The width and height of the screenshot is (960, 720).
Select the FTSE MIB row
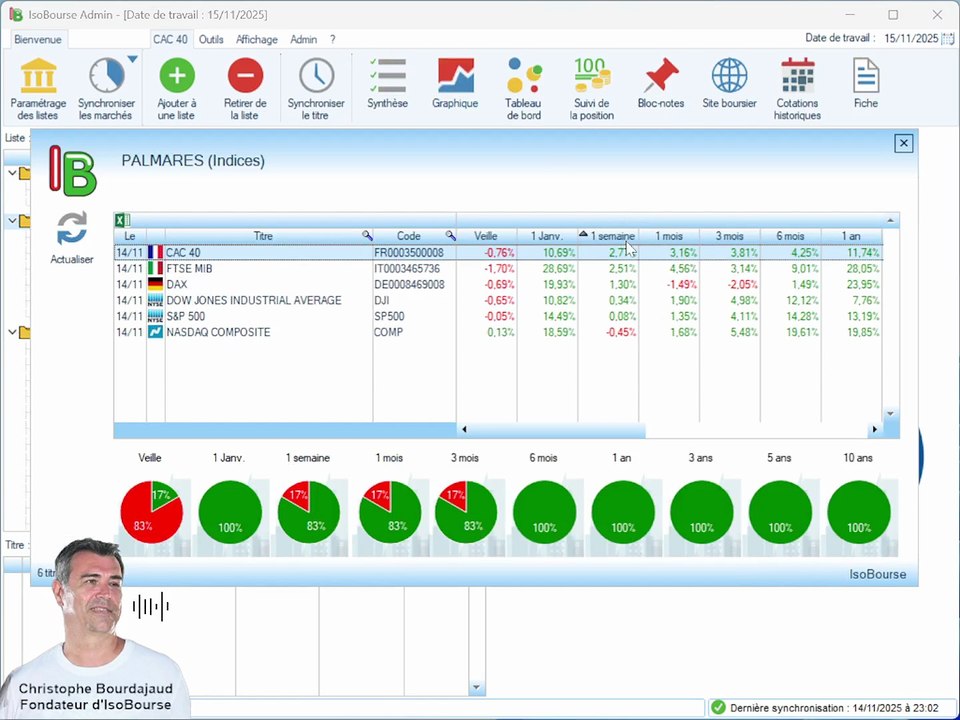[498, 268]
